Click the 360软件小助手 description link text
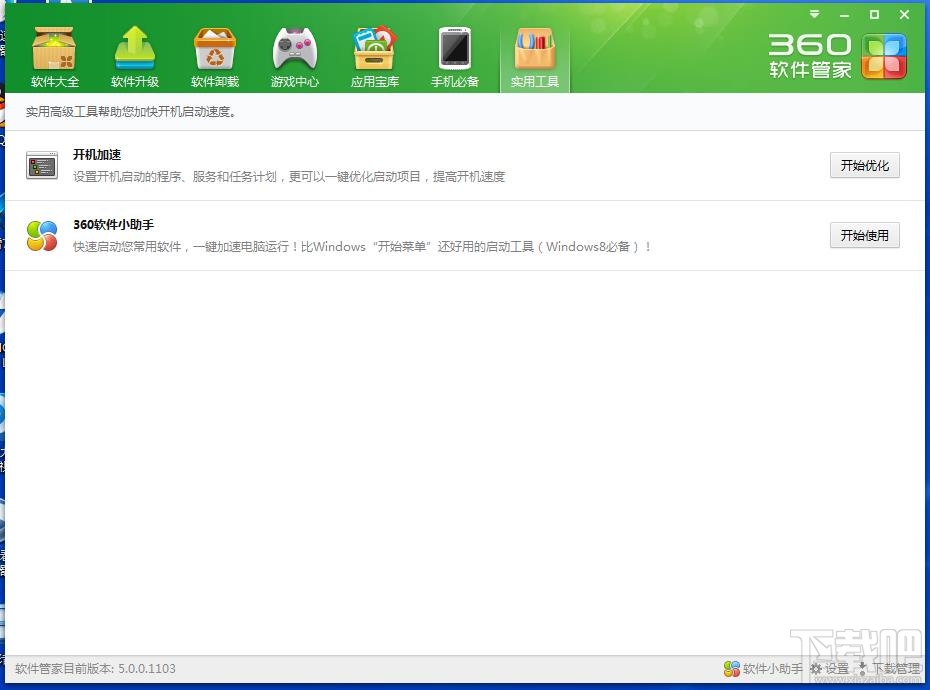Screen dimensions: 930x690 360,246
